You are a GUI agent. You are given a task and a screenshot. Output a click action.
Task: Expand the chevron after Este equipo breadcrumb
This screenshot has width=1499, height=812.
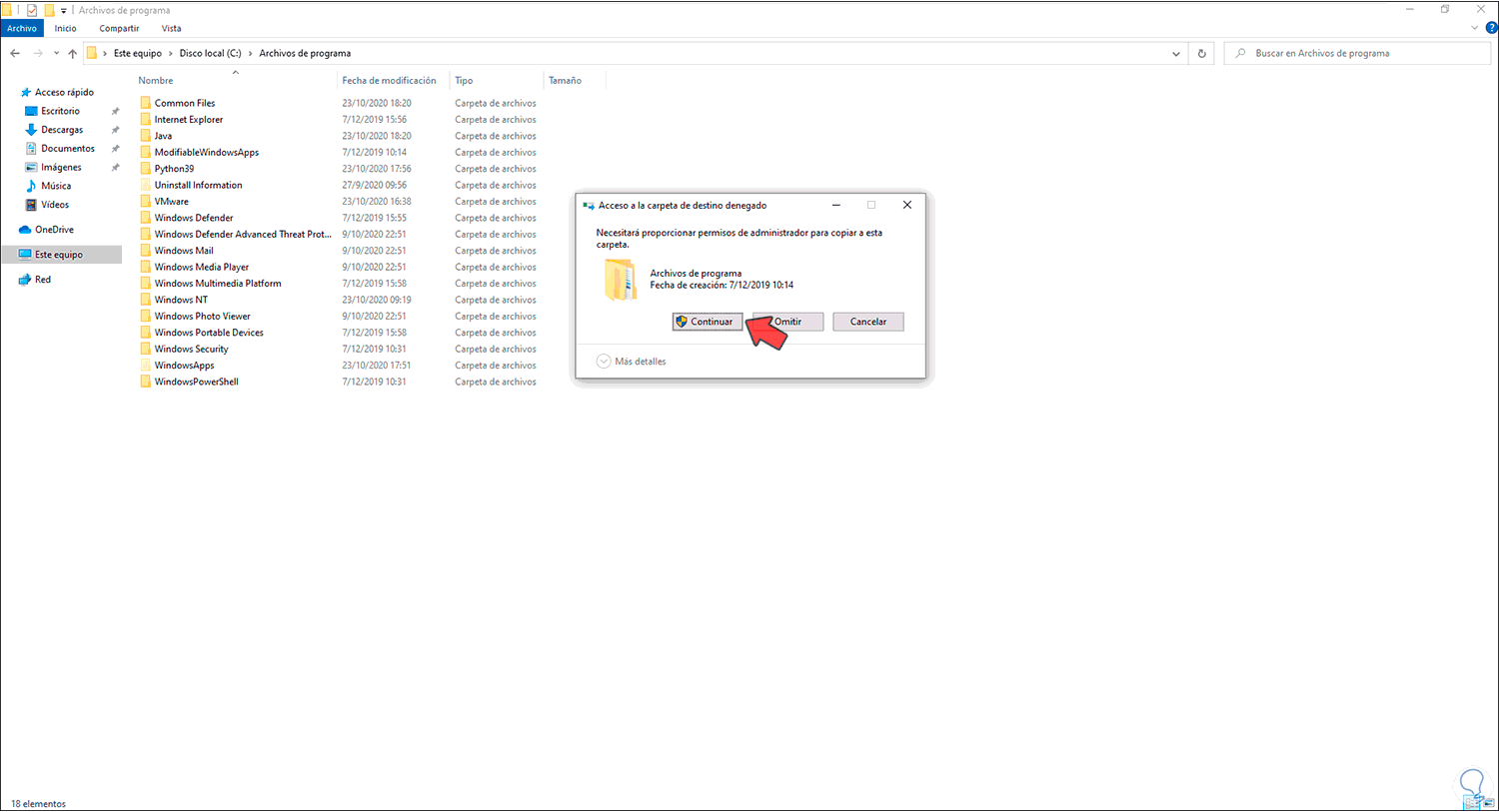(170, 54)
